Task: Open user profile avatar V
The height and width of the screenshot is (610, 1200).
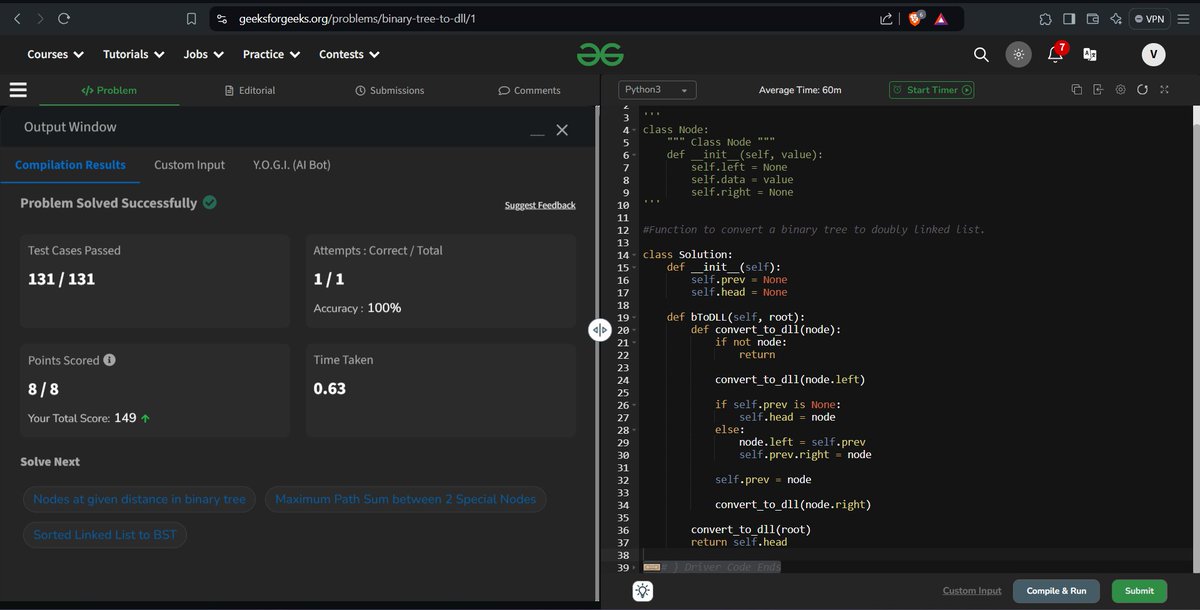Action: tap(1153, 55)
